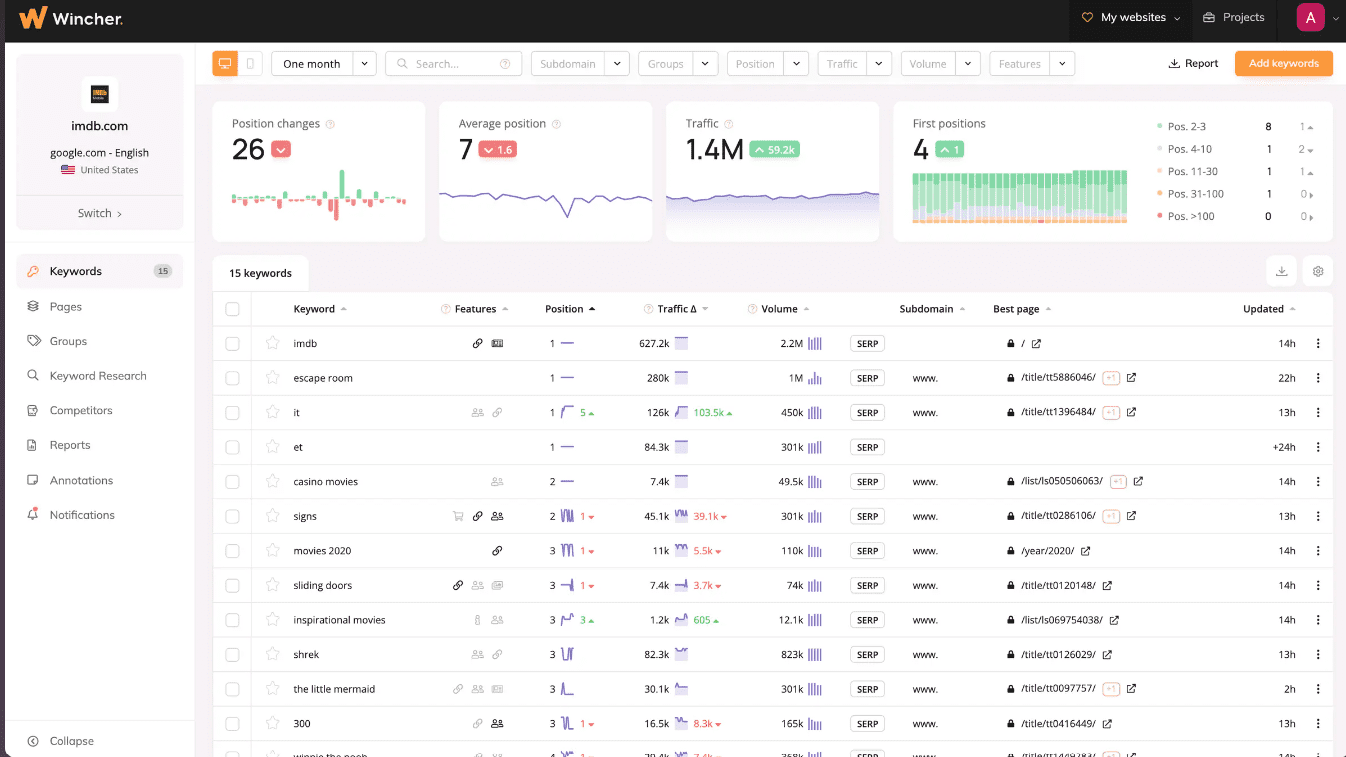Open the Traffic filter dropdown
The width and height of the screenshot is (1346, 757).
(x=855, y=64)
